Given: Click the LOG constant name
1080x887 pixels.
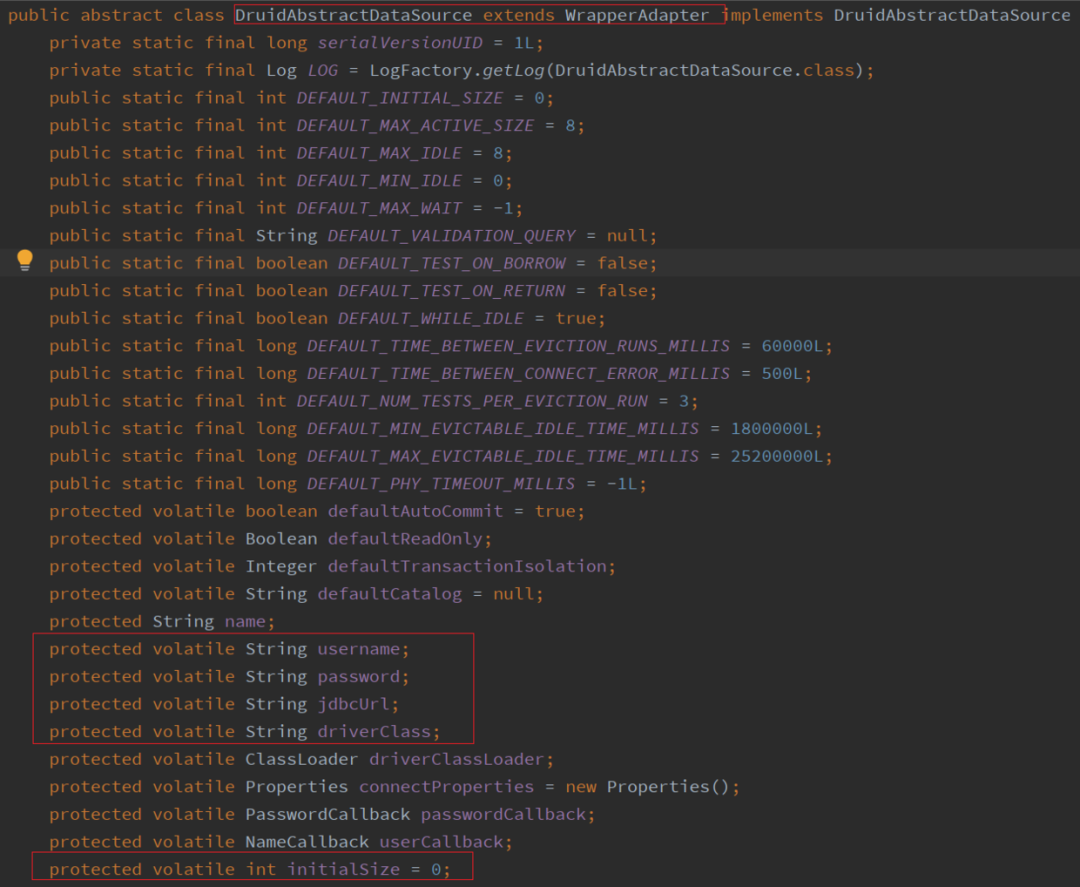Looking at the screenshot, I should pyautogui.click(x=322, y=70).
